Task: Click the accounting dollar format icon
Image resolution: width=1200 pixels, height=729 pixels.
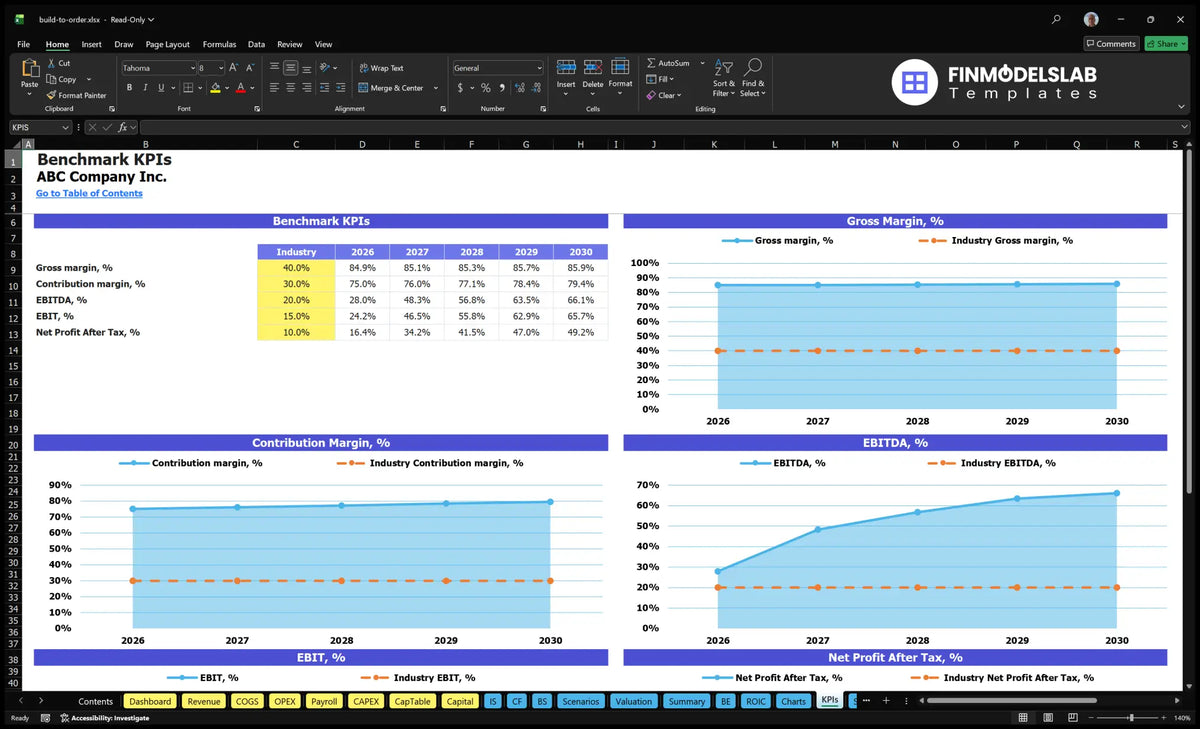Action: pos(460,88)
